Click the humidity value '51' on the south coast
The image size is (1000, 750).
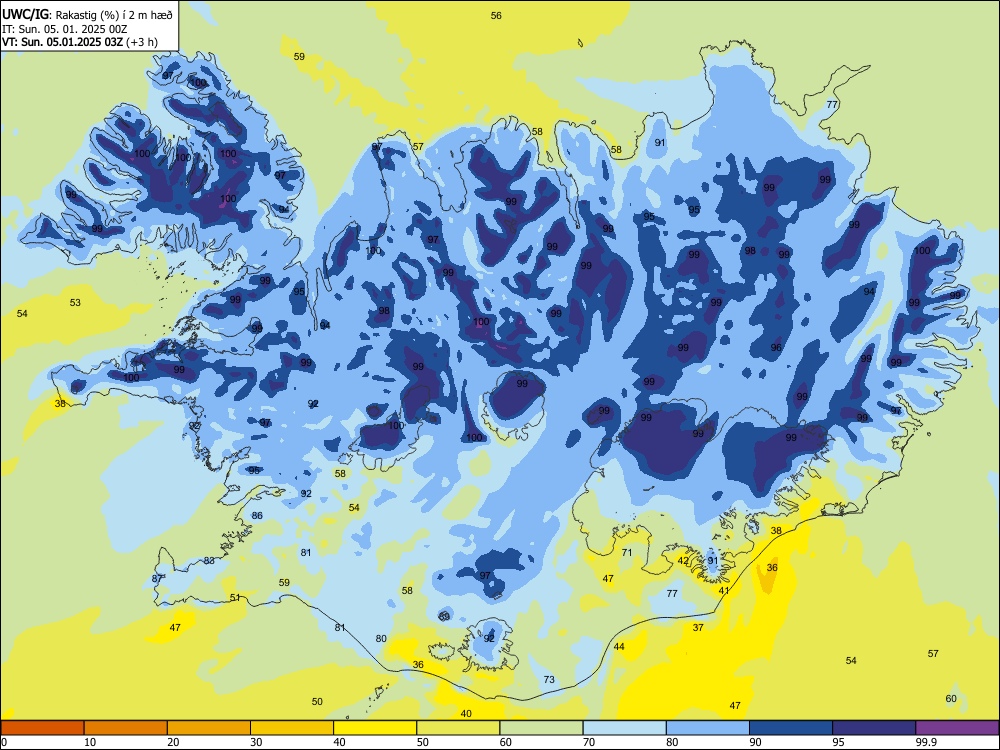point(235,598)
